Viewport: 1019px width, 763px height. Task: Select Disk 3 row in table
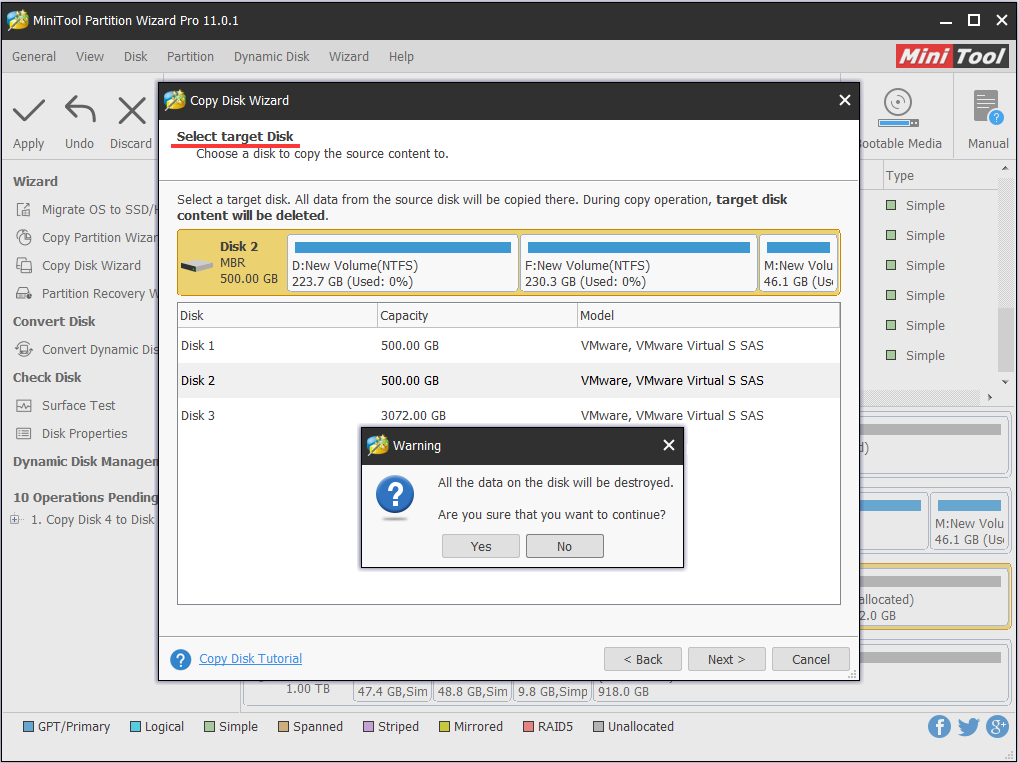coord(509,415)
